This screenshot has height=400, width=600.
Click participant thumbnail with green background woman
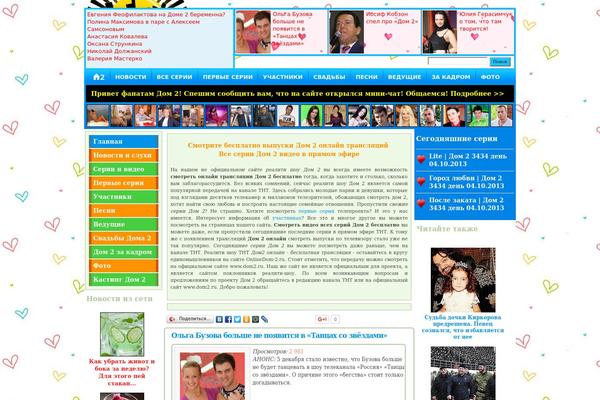click(x=311, y=116)
